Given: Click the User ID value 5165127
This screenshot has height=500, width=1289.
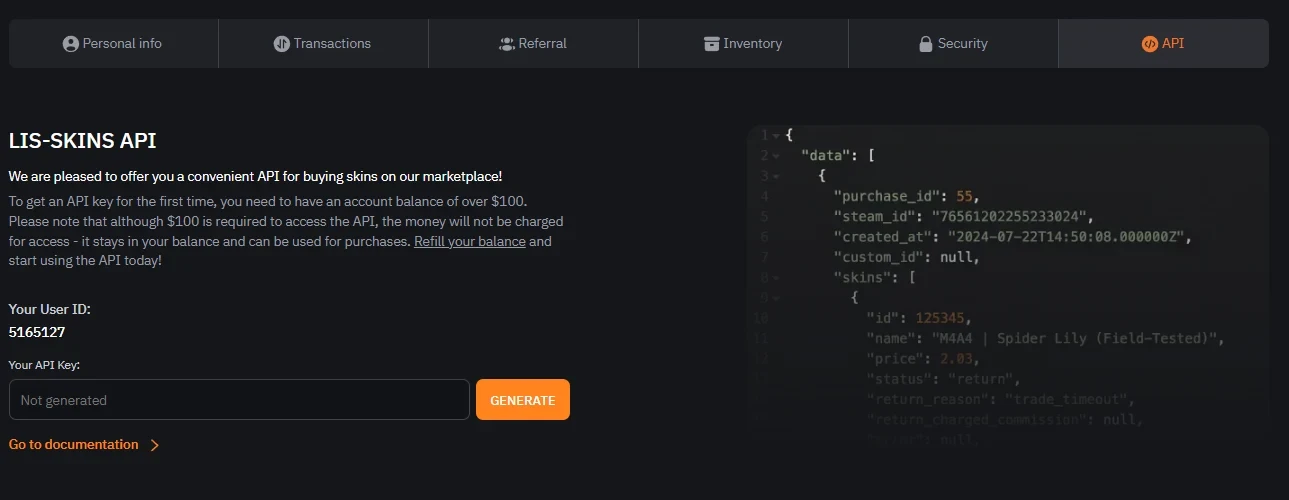Looking at the screenshot, I should point(37,332).
